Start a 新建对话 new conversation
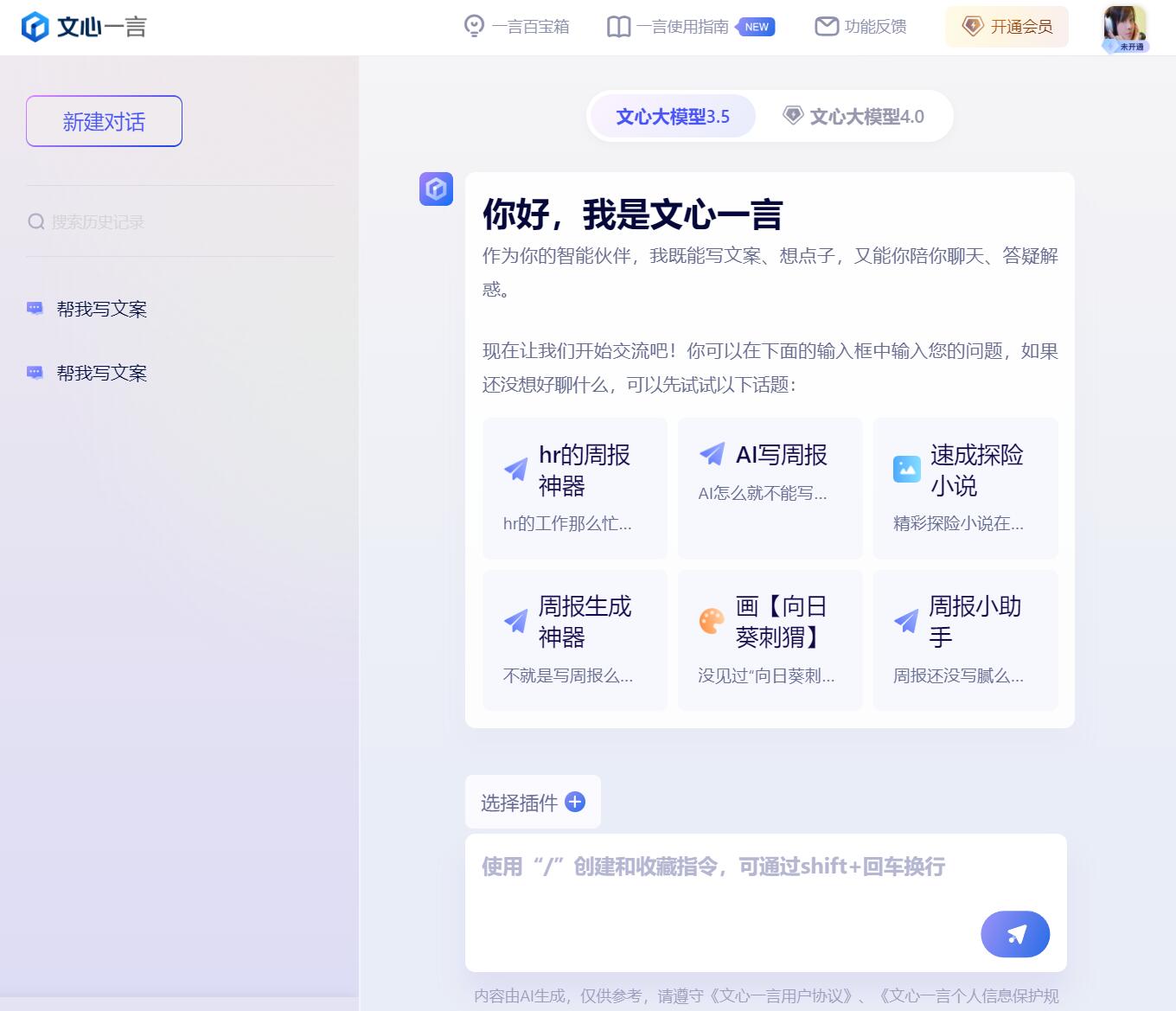The height and width of the screenshot is (1011, 1176). pyautogui.click(x=104, y=121)
